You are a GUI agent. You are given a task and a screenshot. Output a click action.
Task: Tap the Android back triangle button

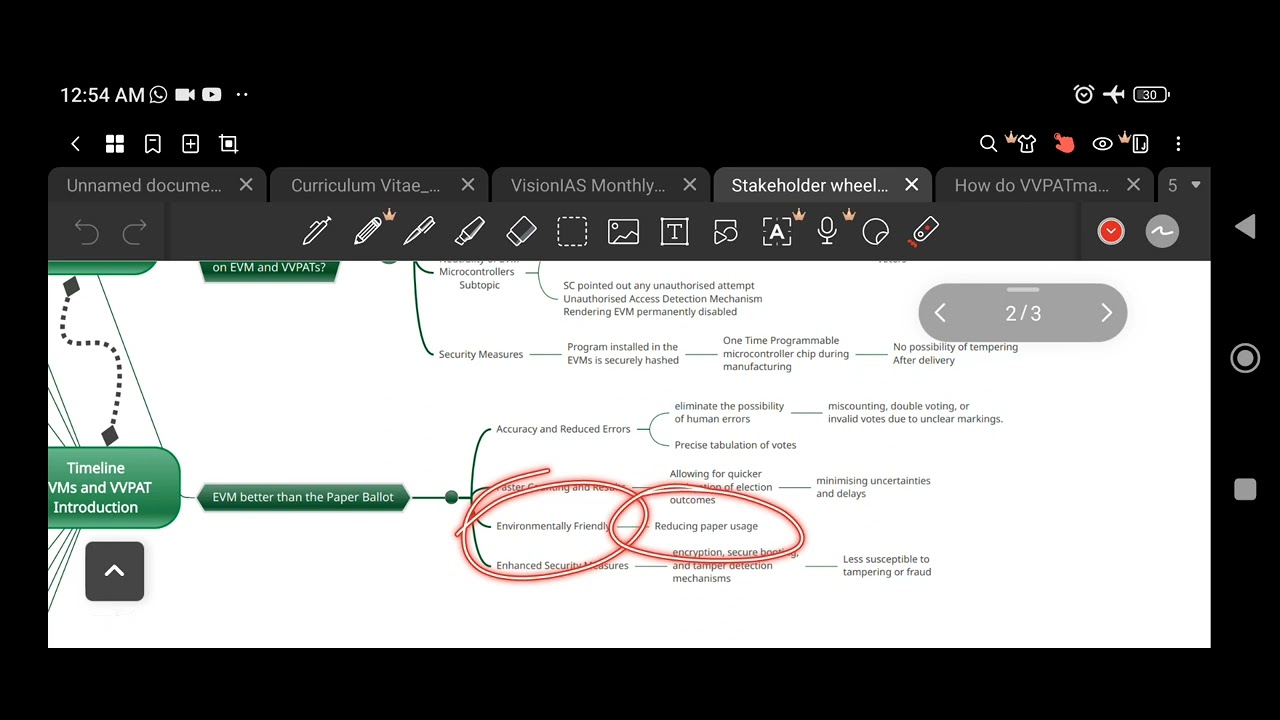[1245, 227]
